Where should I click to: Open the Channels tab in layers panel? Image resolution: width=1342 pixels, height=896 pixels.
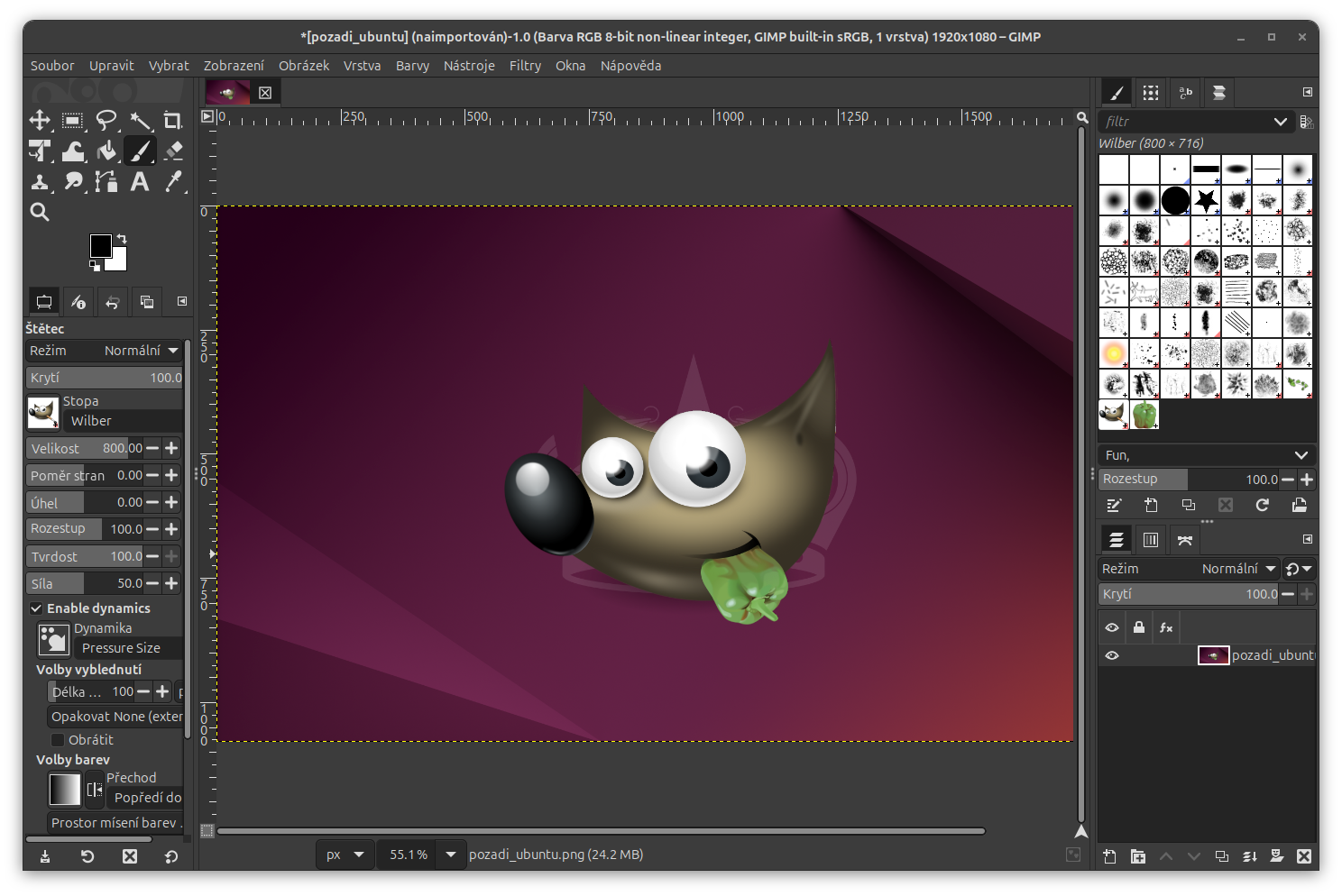point(1150,539)
